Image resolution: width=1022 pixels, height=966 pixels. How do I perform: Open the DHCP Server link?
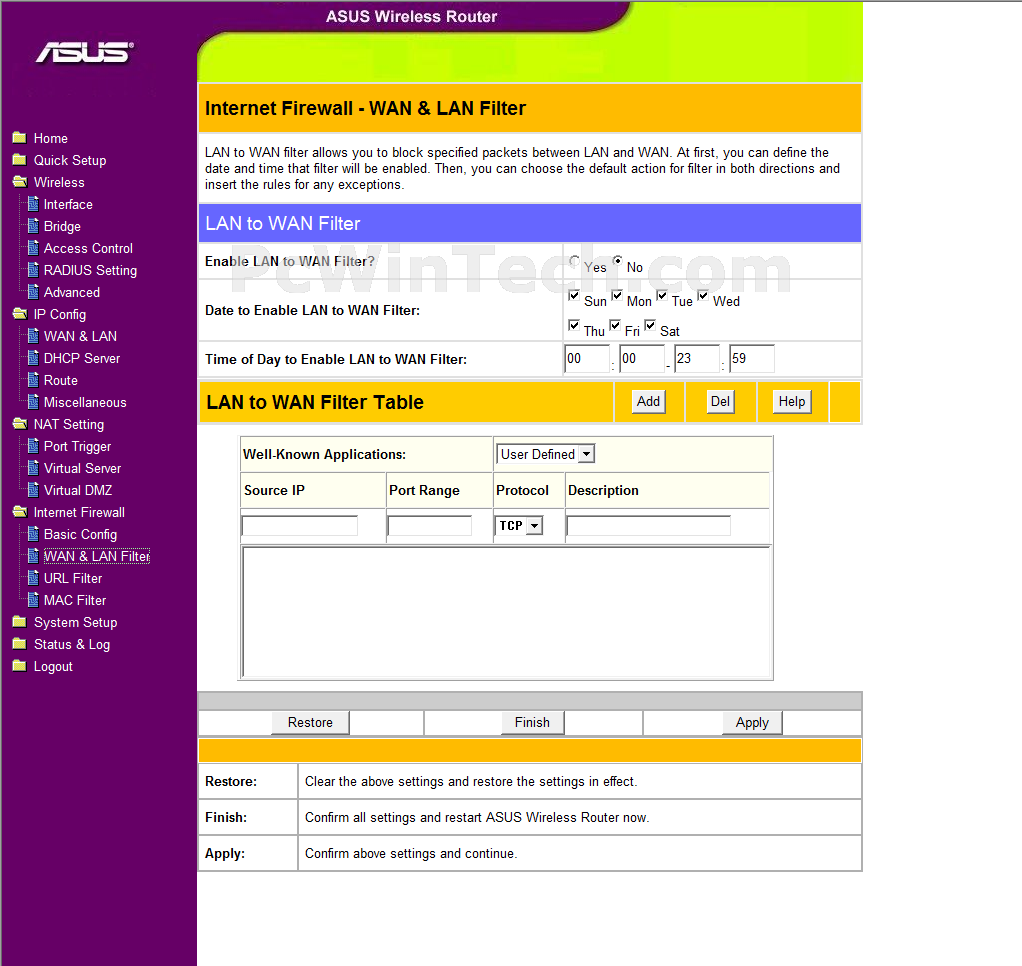82,359
